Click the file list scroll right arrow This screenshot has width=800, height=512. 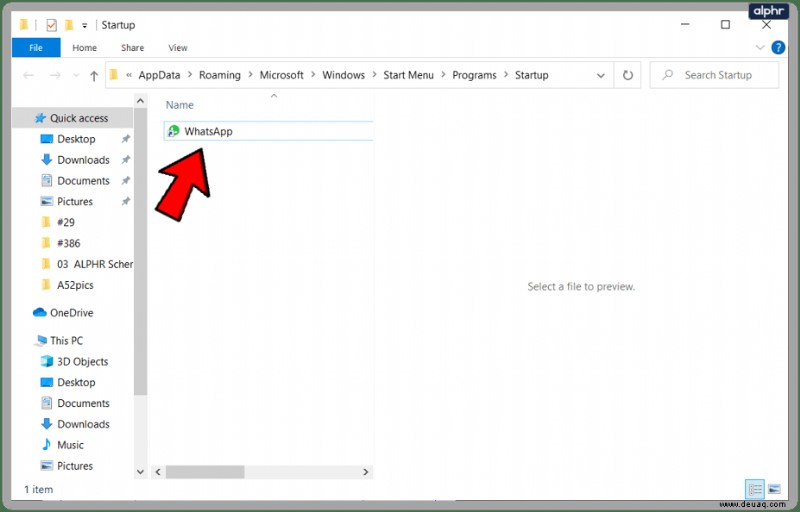point(365,472)
